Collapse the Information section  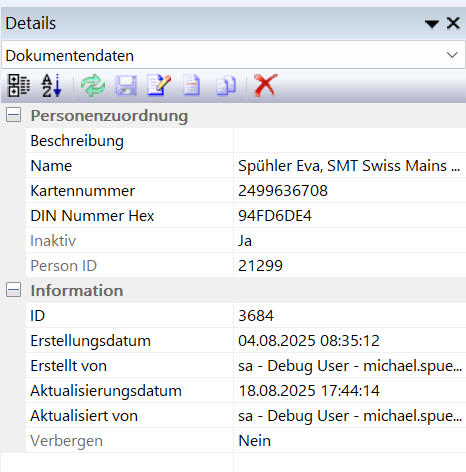[x=13, y=290]
